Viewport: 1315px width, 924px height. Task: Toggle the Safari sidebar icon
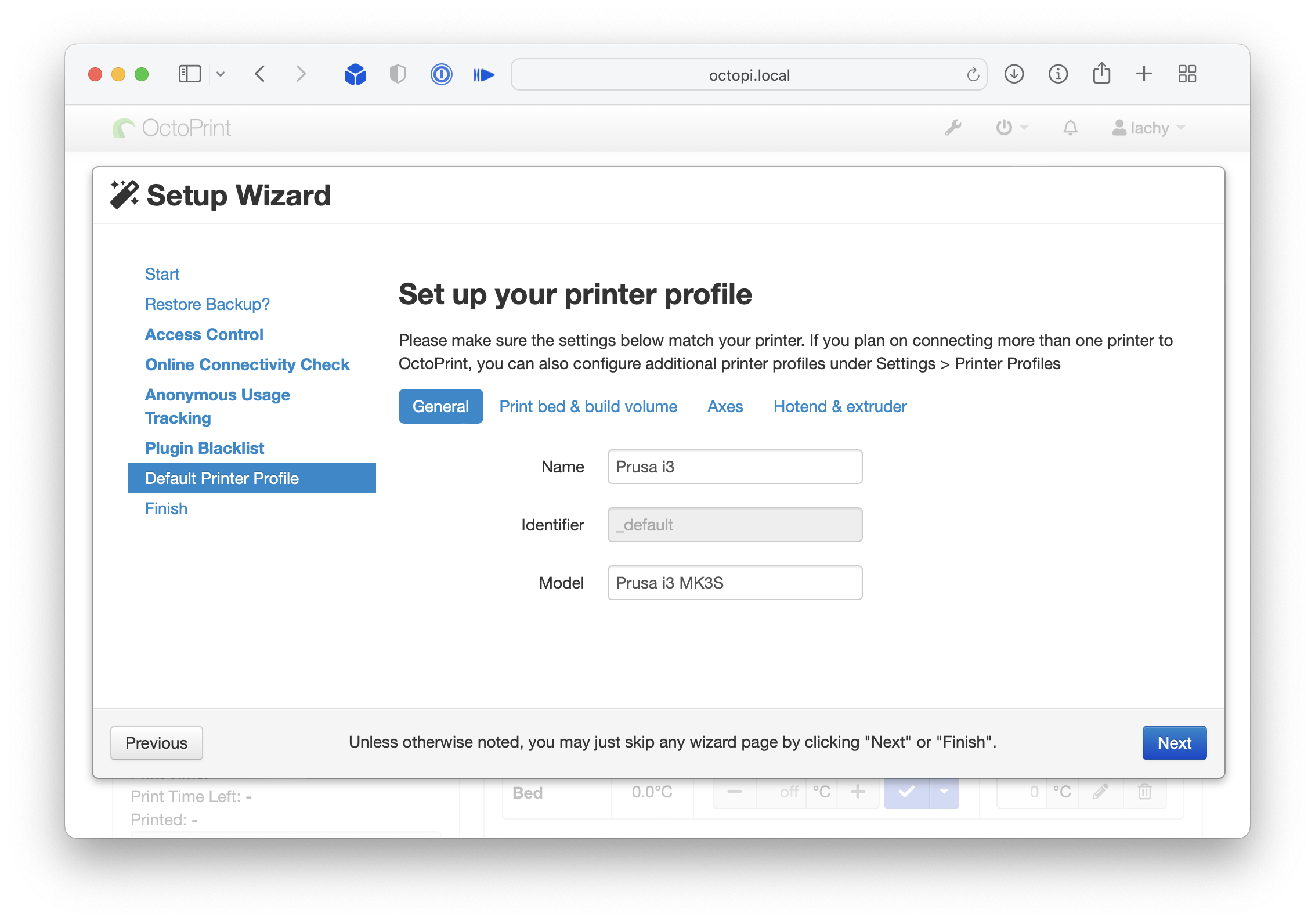tap(190, 74)
